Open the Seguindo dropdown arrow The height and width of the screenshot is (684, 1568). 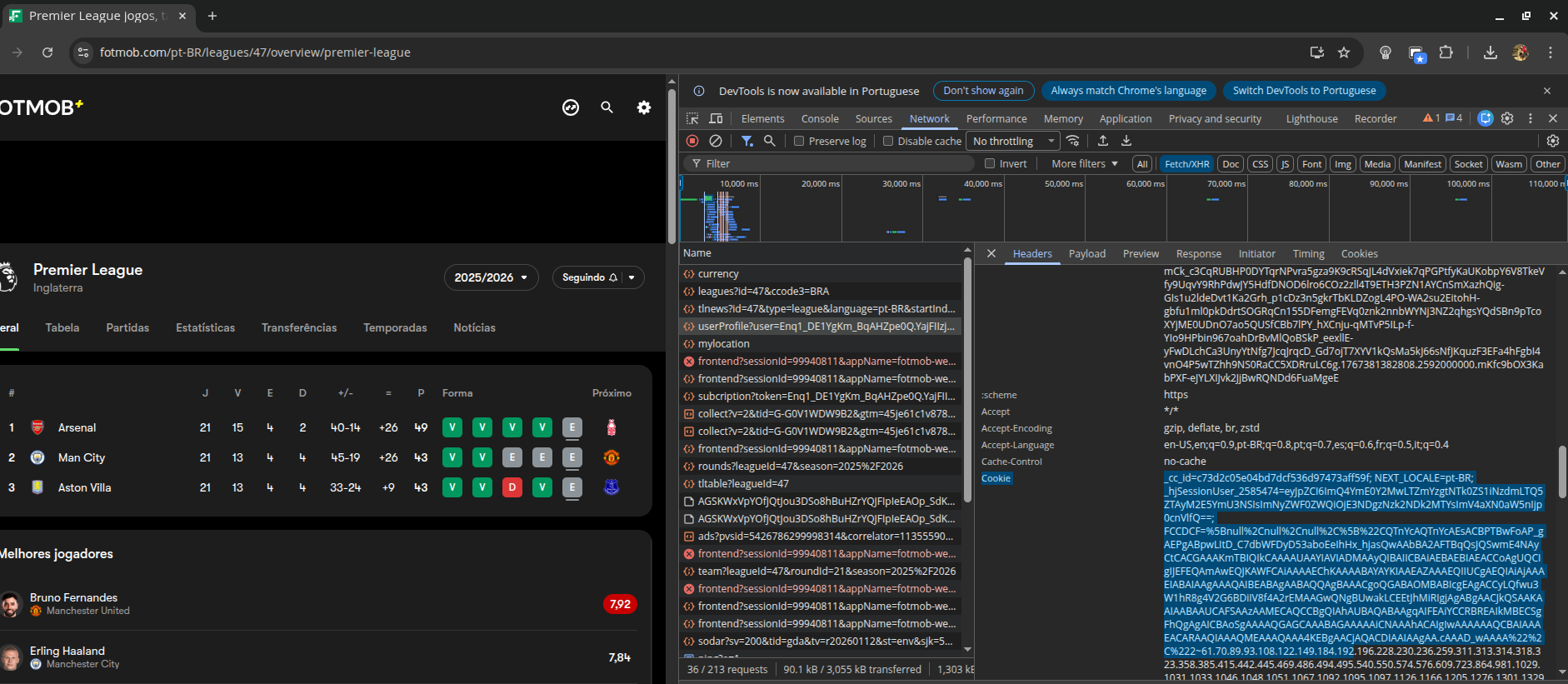click(632, 277)
